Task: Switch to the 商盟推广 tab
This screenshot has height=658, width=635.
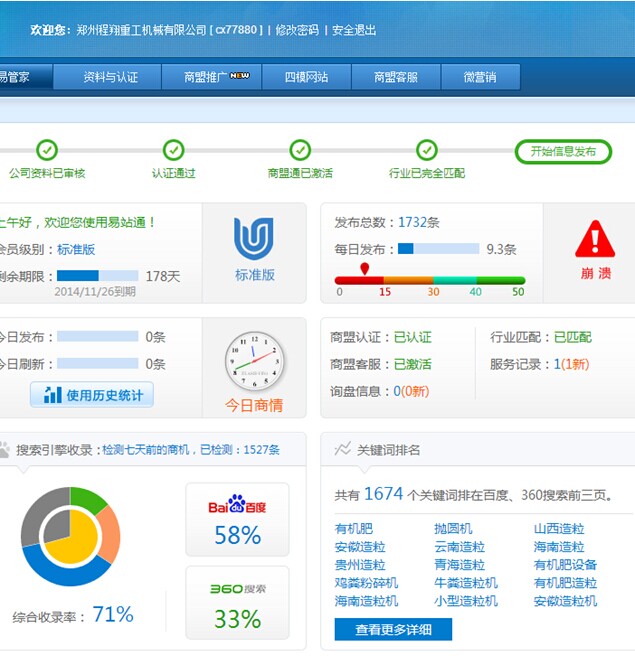Action: [x=216, y=77]
